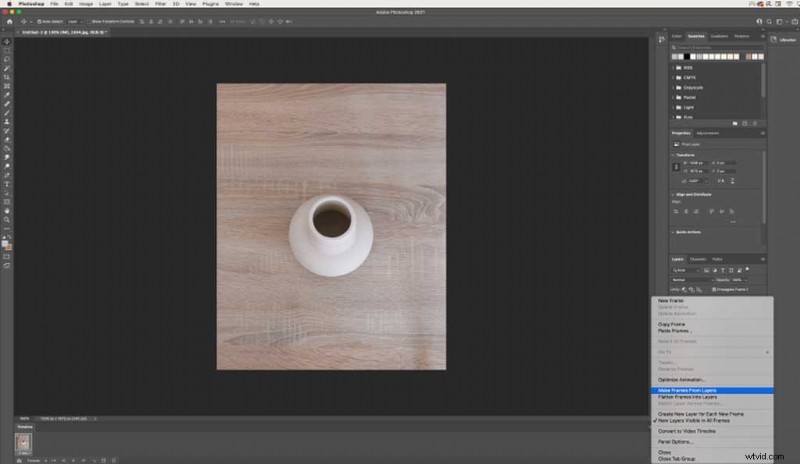Viewport: 800px width, 464px height.
Task: Collapse the Quick Actions section
Action: pyautogui.click(x=673, y=232)
